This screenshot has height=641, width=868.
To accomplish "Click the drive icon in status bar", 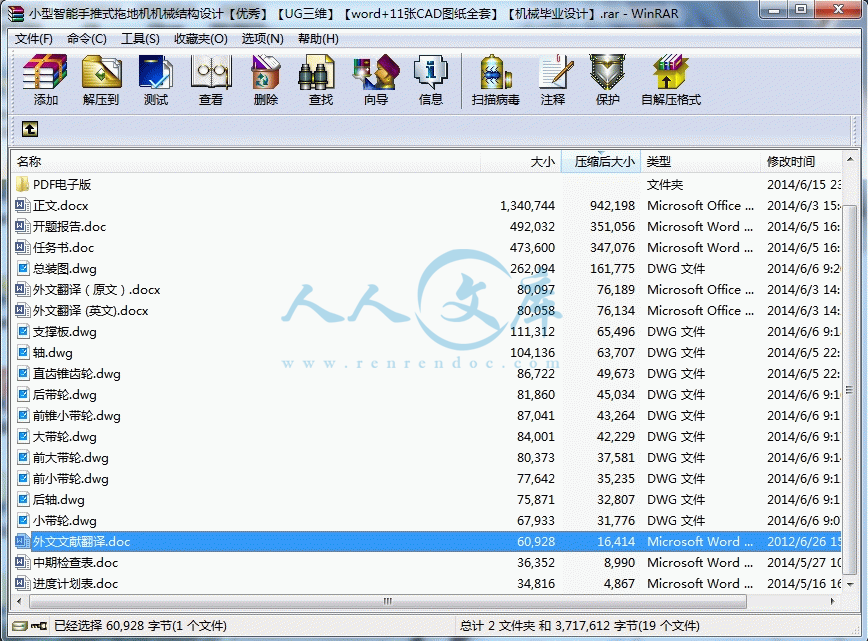I will coord(19,626).
